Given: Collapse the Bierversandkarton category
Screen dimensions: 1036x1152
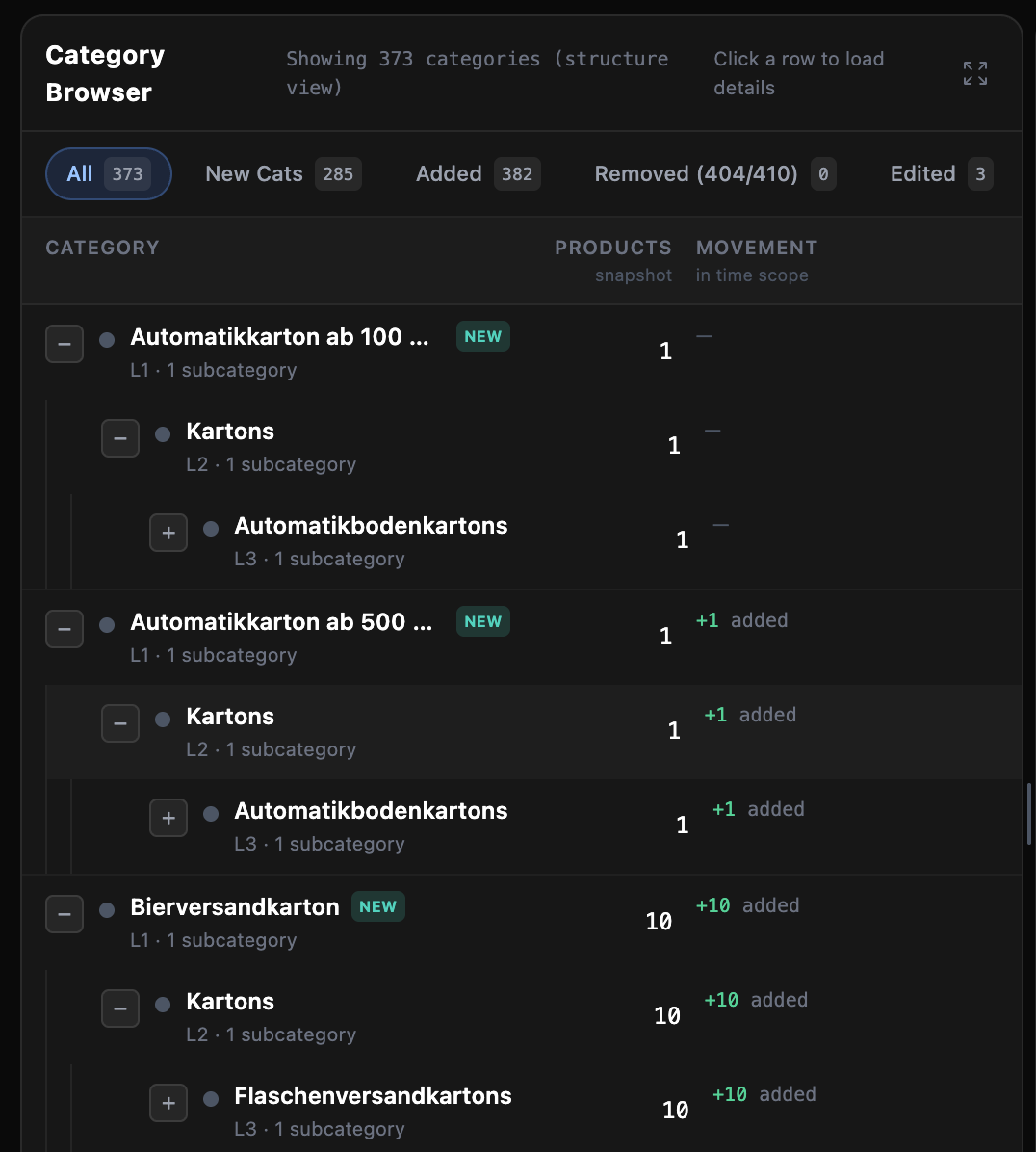Looking at the screenshot, I should [65, 913].
